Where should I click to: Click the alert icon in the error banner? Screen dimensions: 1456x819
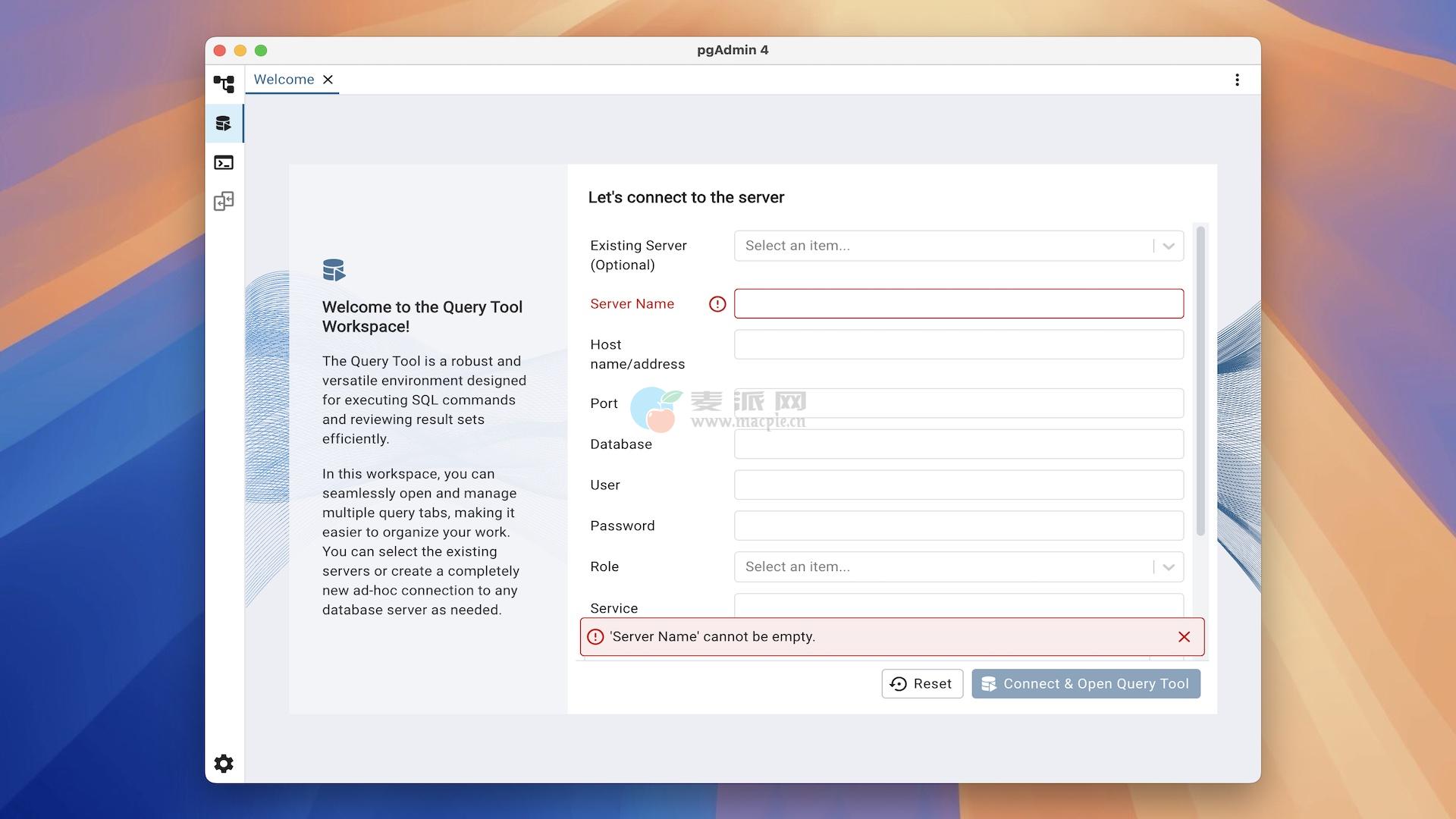pos(596,637)
